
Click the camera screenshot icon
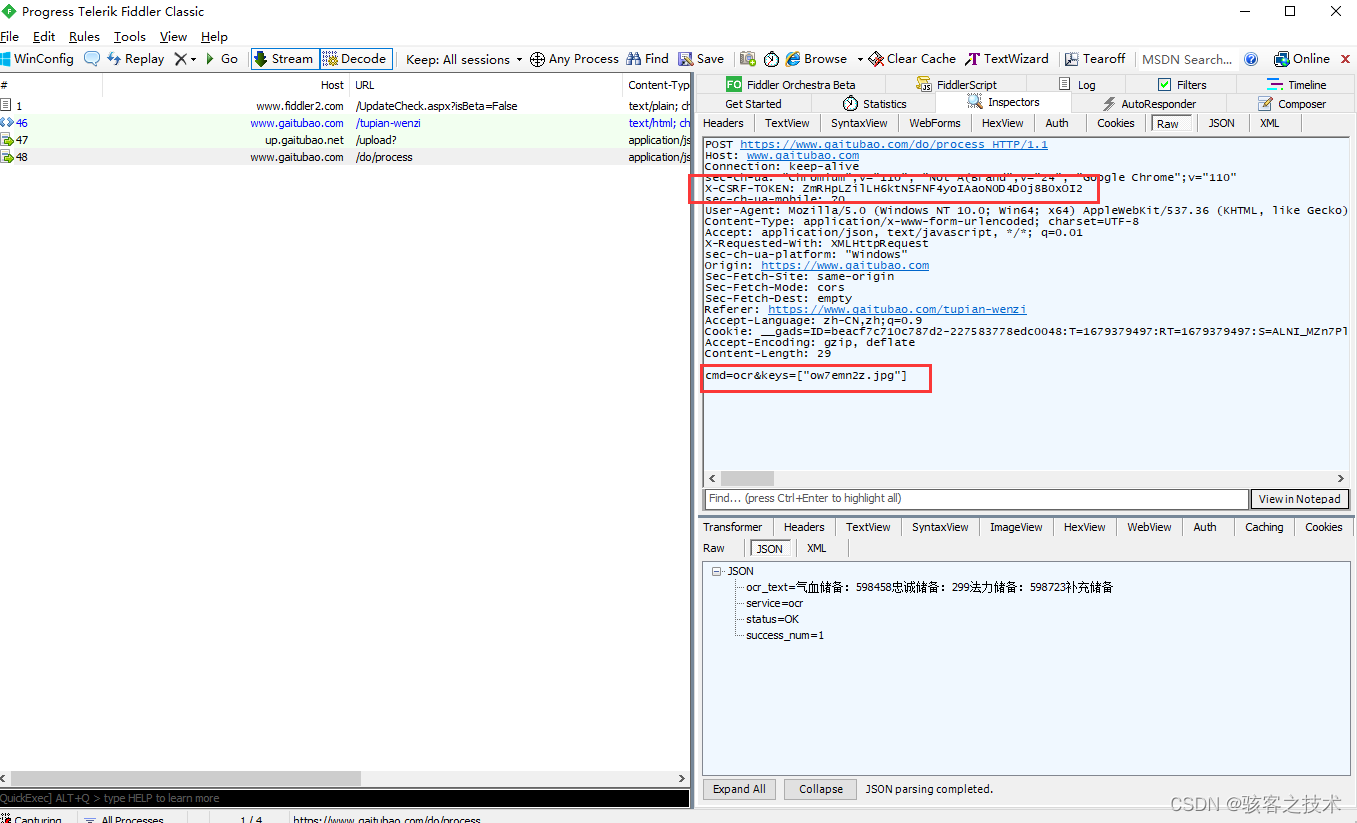pyautogui.click(x=747, y=59)
